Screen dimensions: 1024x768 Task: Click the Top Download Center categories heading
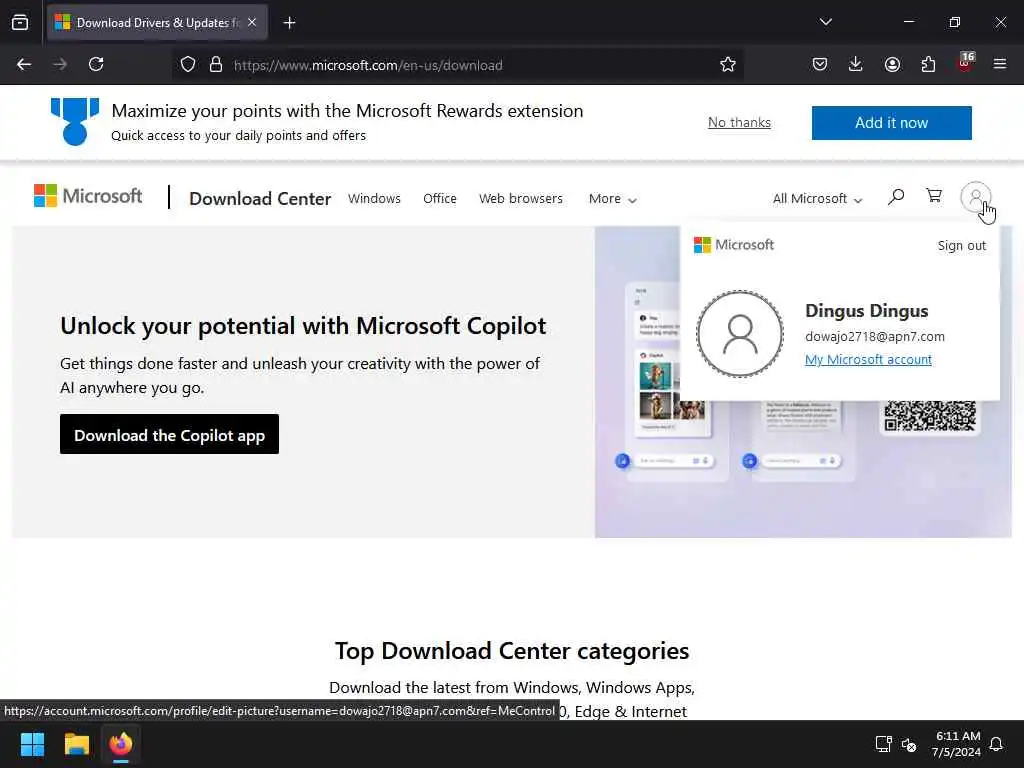[x=512, y=651]
